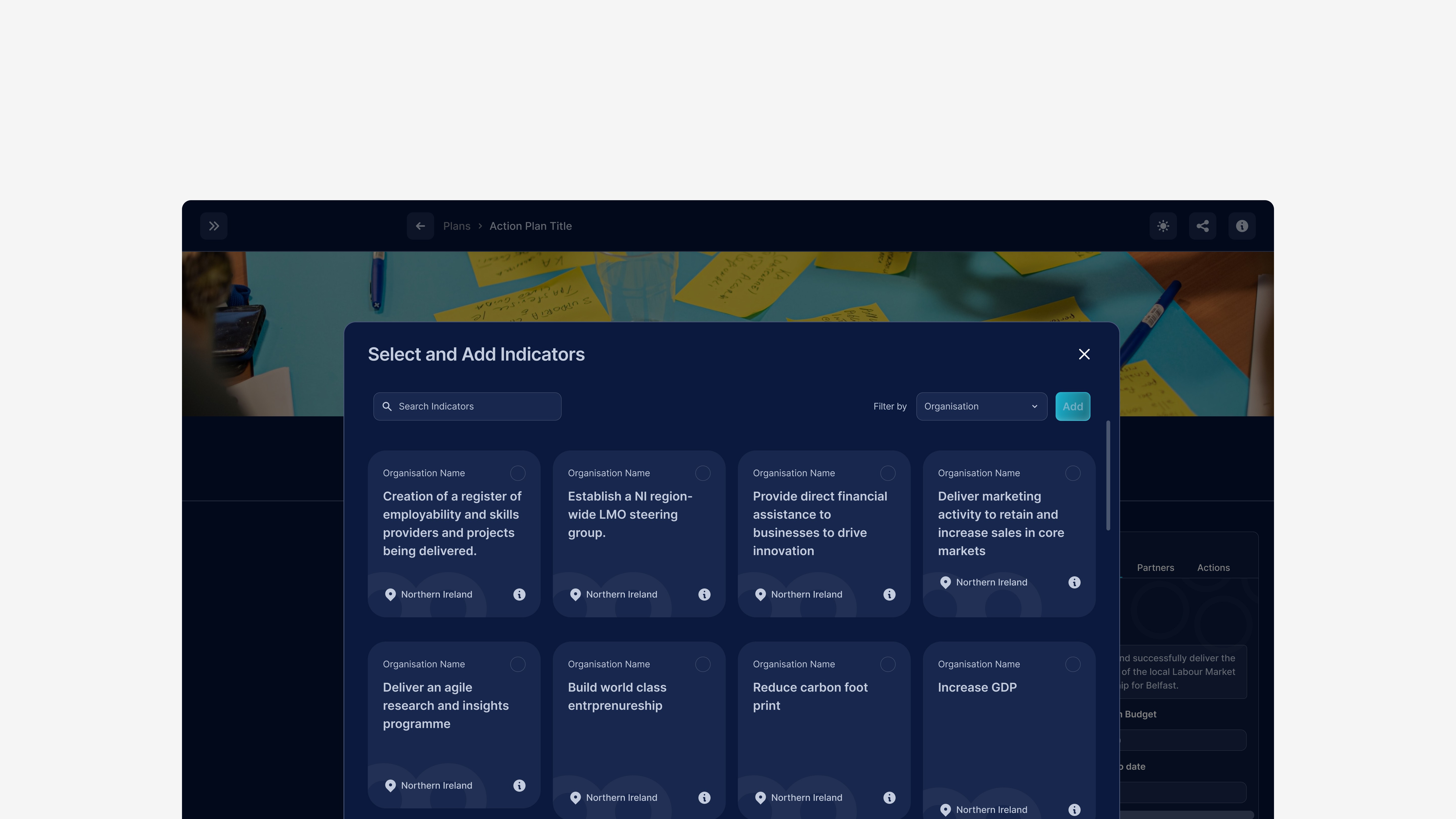Click the info icon on 'Creation of a register' card
This screenshot has height=819, width=1456.
(519, 594)
